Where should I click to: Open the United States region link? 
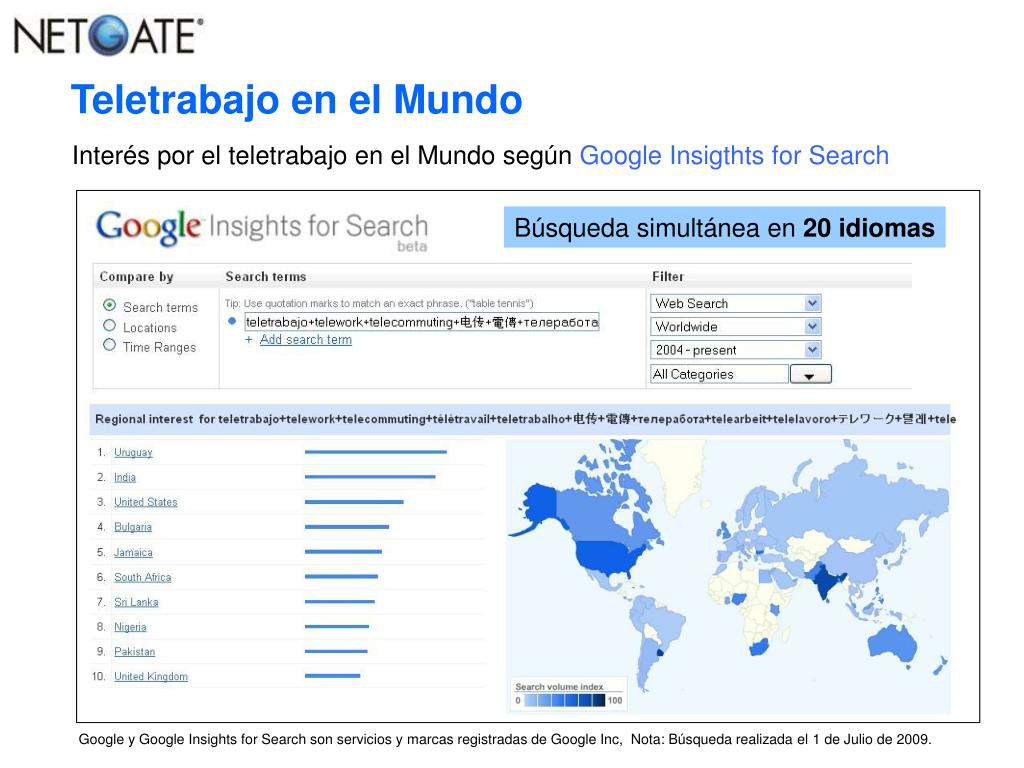(146, 502)
